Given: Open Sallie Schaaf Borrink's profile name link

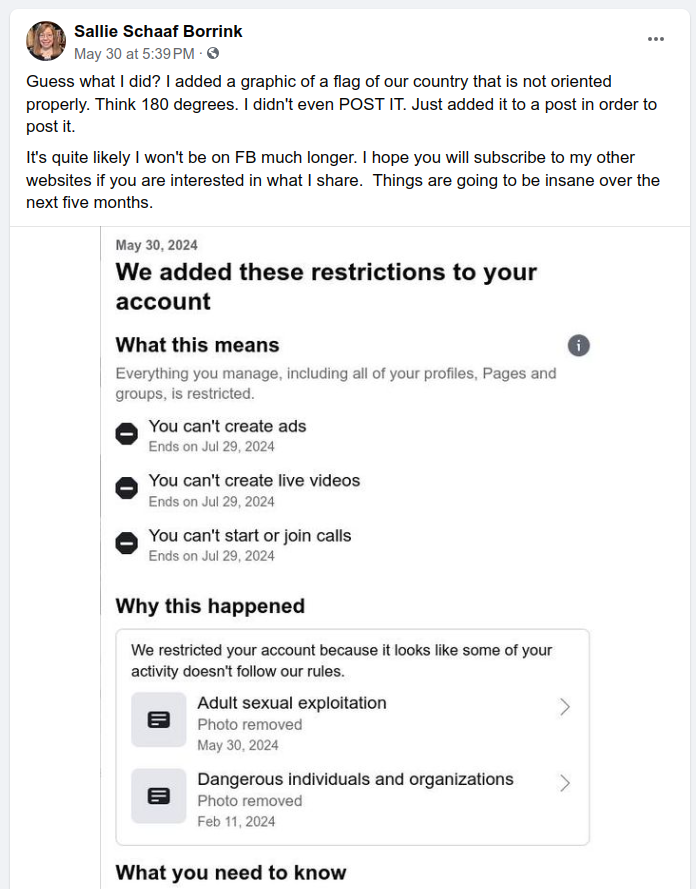Looking at the screenshot, I should pyautogui.click(x=158, y=31).
